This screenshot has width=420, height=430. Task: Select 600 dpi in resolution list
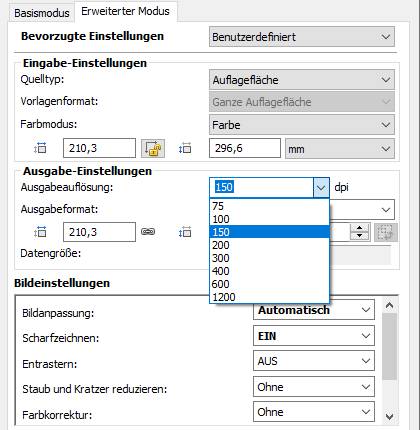coord(269,284)
